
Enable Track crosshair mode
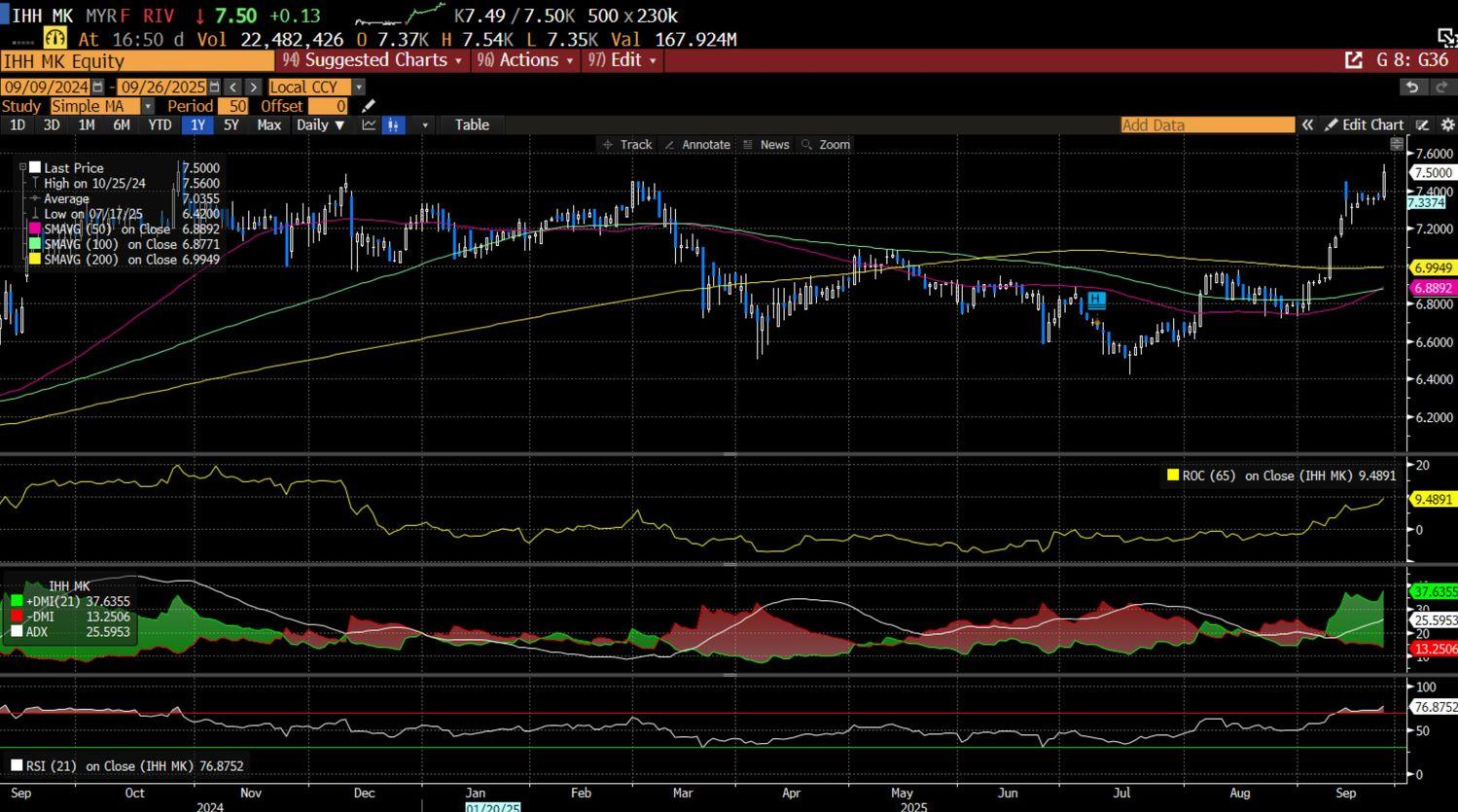tap(627, 144)
